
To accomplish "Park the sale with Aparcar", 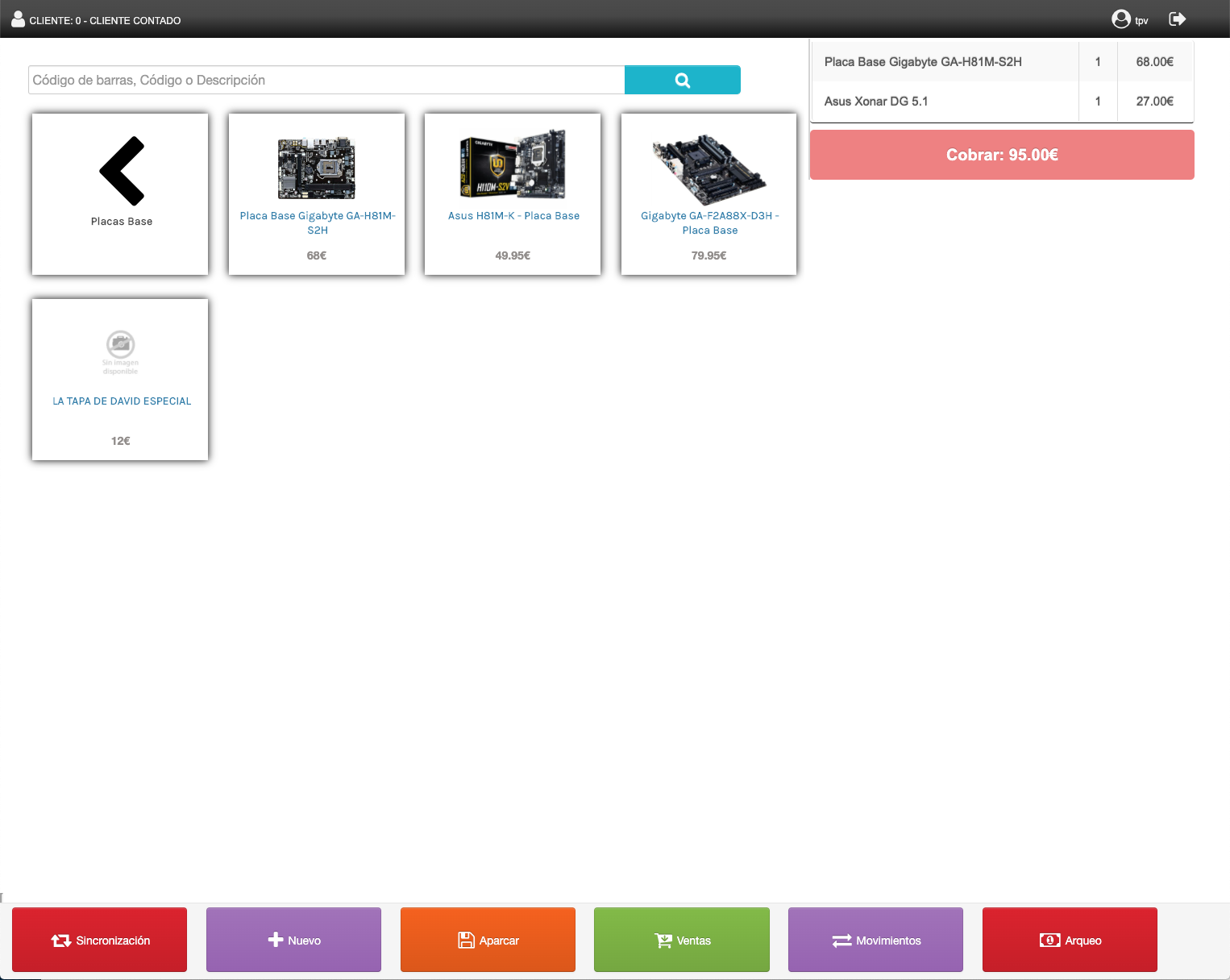I will coord(488,940).
